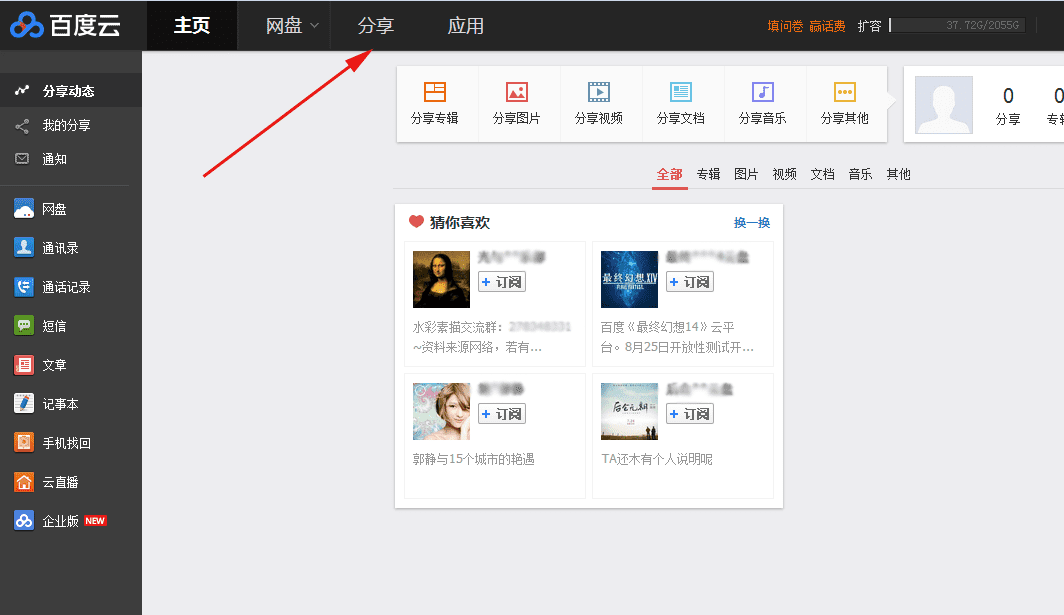The height and width of the screenshot is (615, 1064).
Task: Click the 记事本 notepad icon
Action: [24, 404]
